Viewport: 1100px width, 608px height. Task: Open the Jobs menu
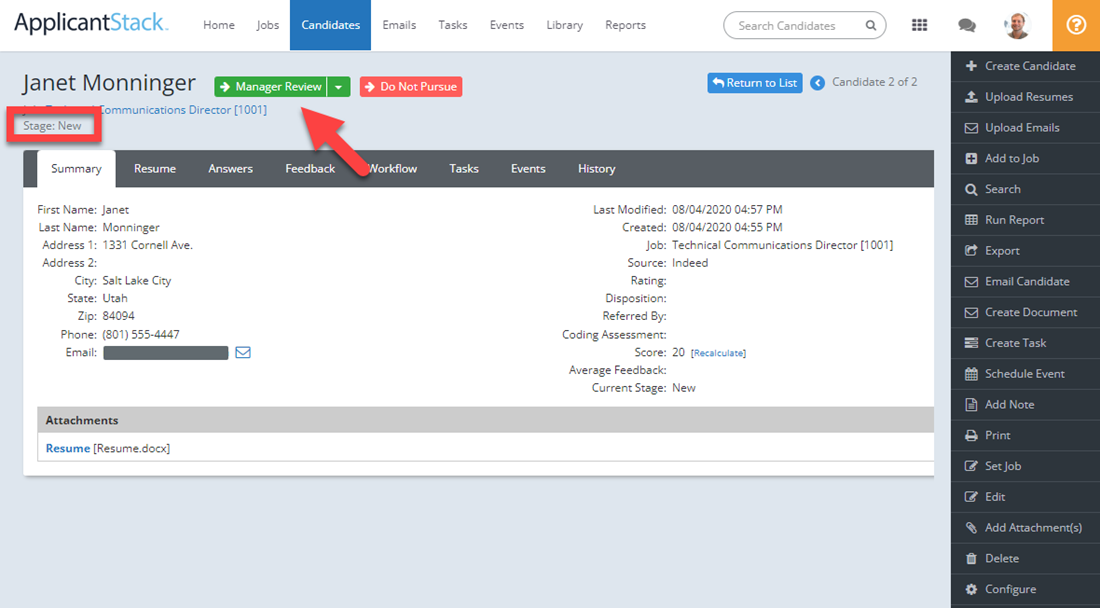click(267, 25)
